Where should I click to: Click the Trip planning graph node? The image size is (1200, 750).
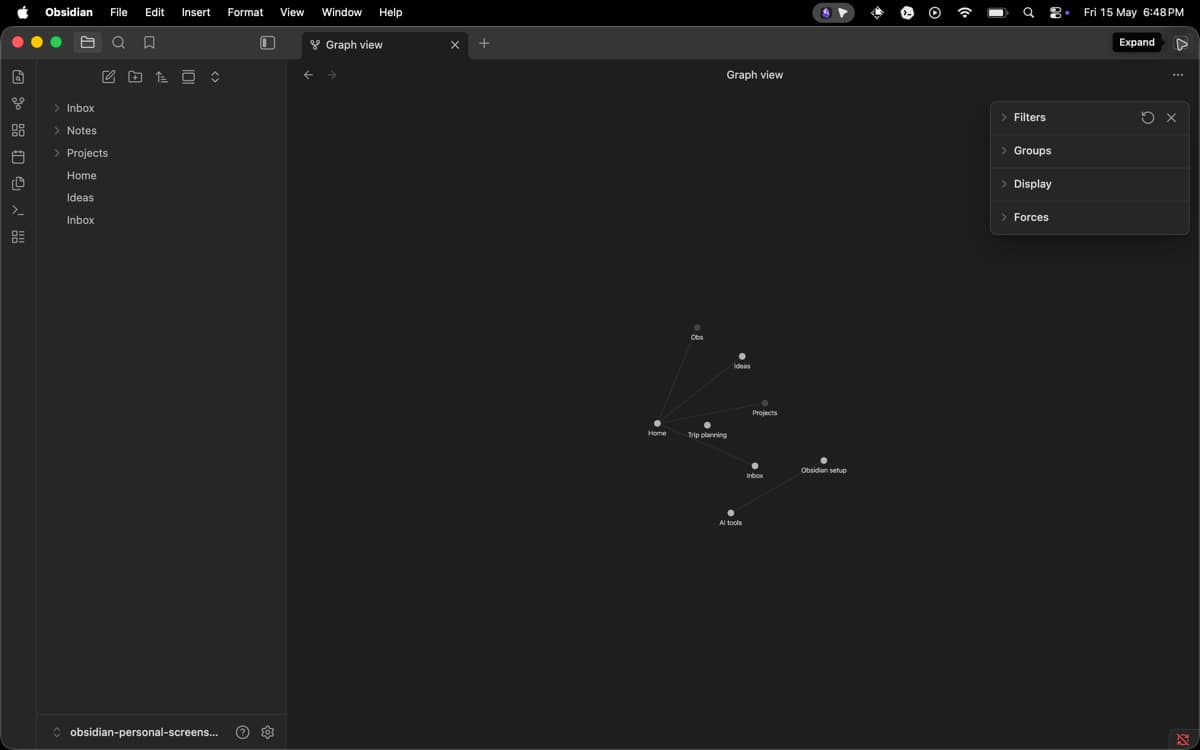click(707, 425)
